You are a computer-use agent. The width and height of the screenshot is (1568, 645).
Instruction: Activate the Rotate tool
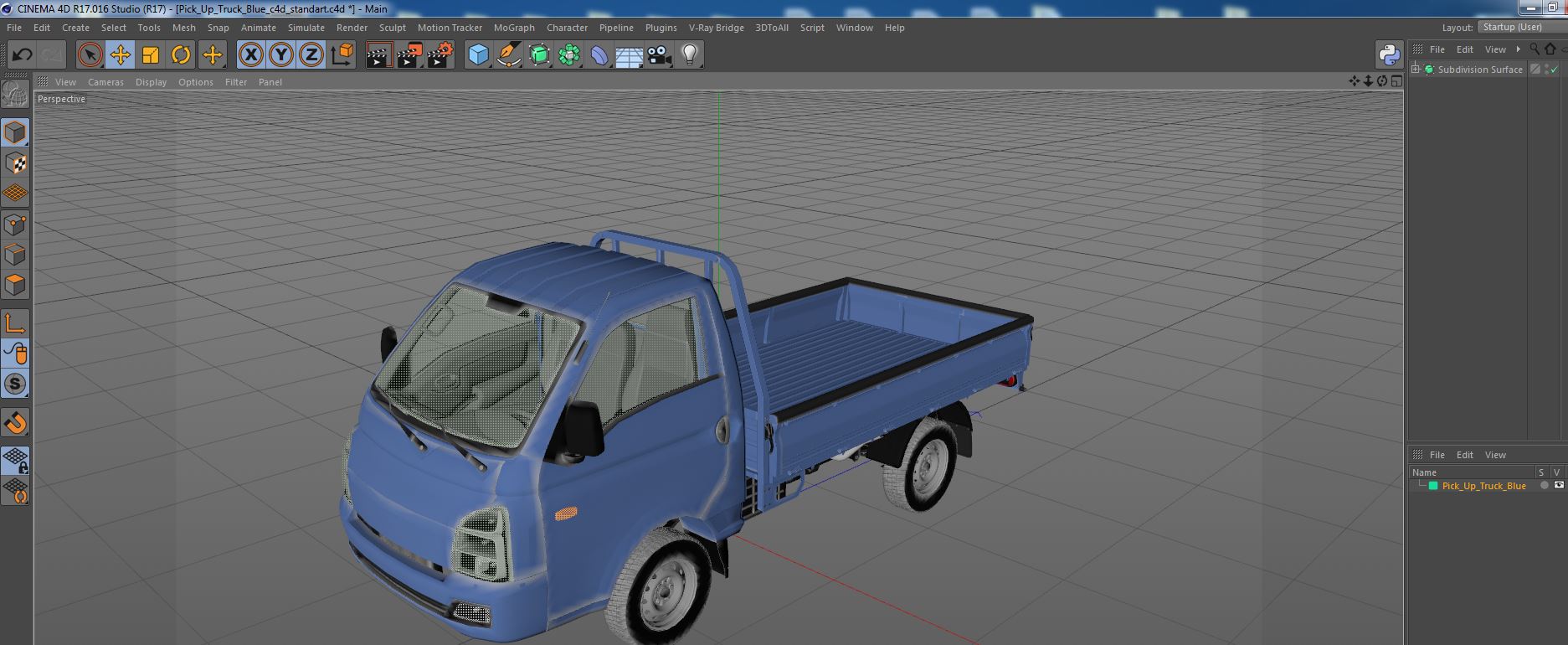point(181,55)
